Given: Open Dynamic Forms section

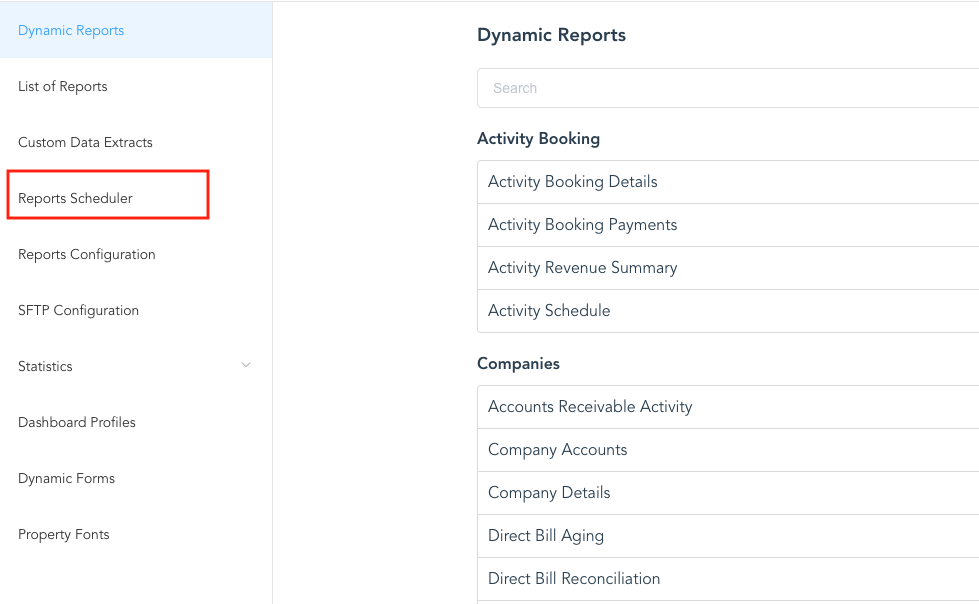Looking at the screenshot, I should click(x=66, y=478).
